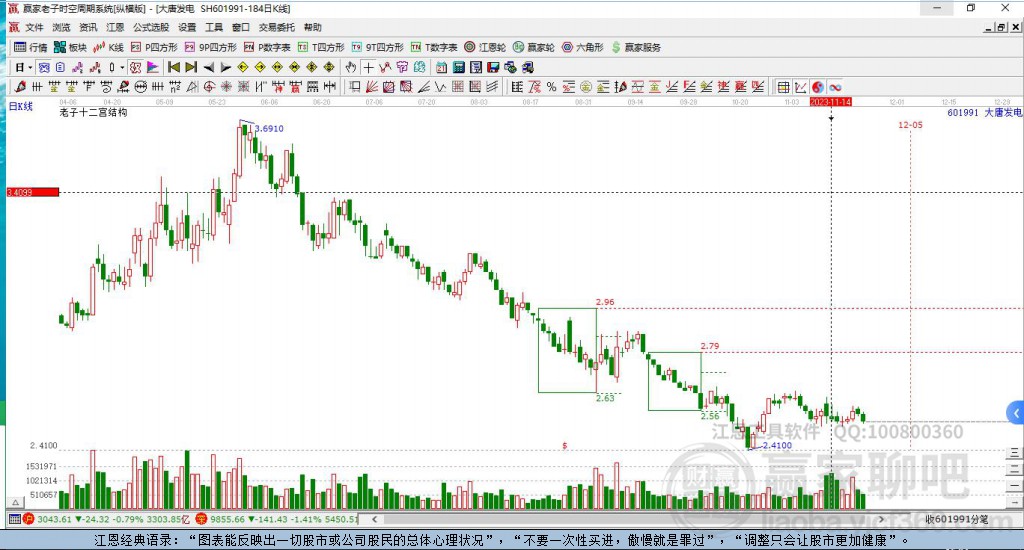Viewport: 1024px width, 550px height.
Task: Open 赢家轮 tool
Action: [x=534, y=47]
